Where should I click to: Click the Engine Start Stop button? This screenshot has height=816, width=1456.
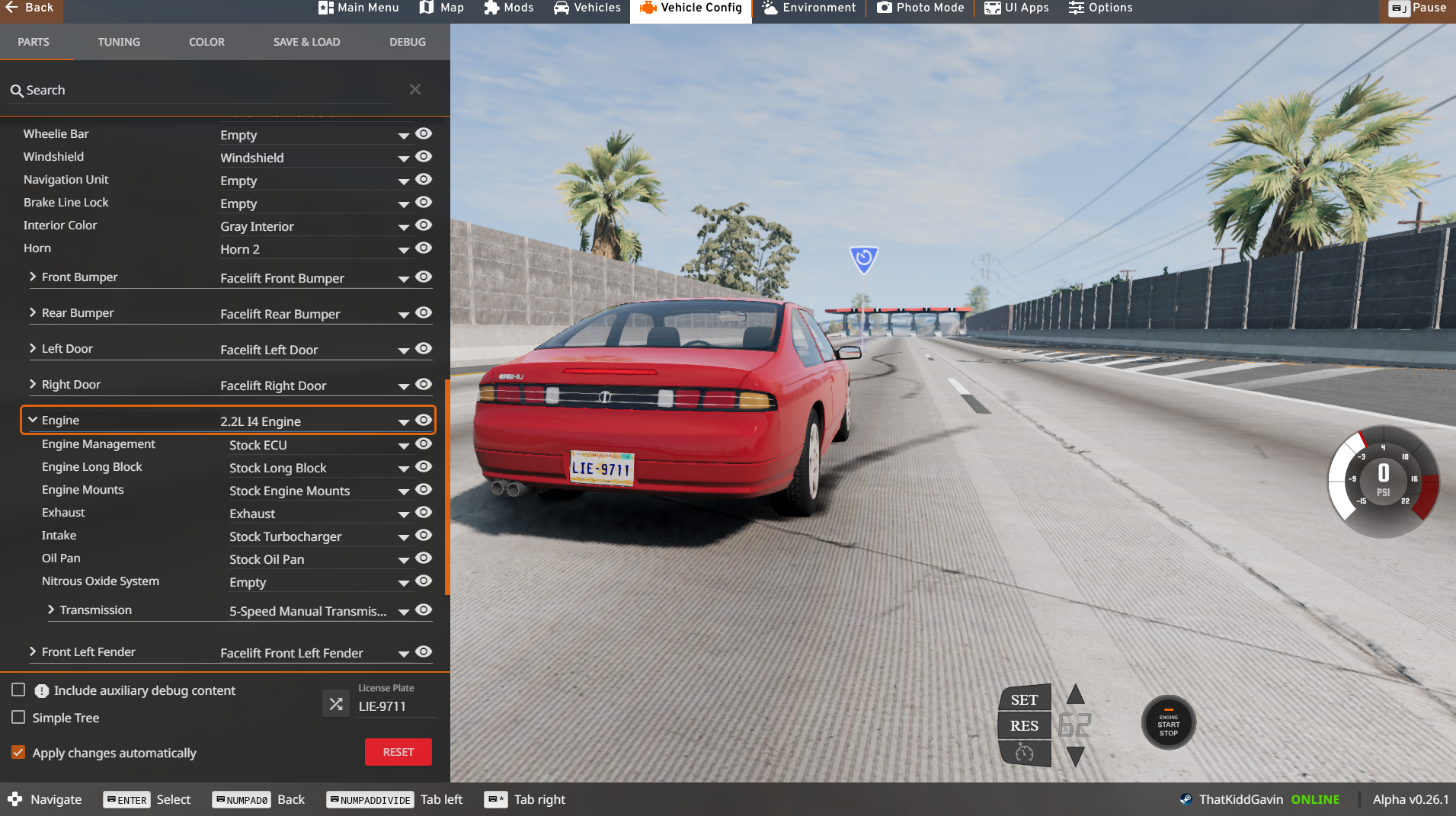[1169, 722]
